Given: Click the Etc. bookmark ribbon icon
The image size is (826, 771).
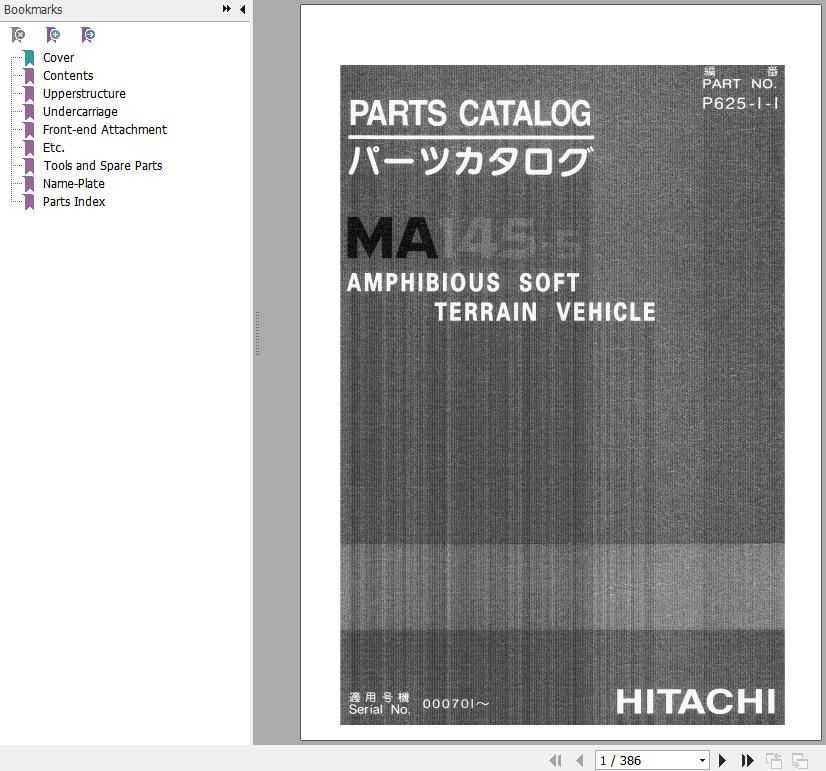Looking at the screenshot, I should coord(30,148).
